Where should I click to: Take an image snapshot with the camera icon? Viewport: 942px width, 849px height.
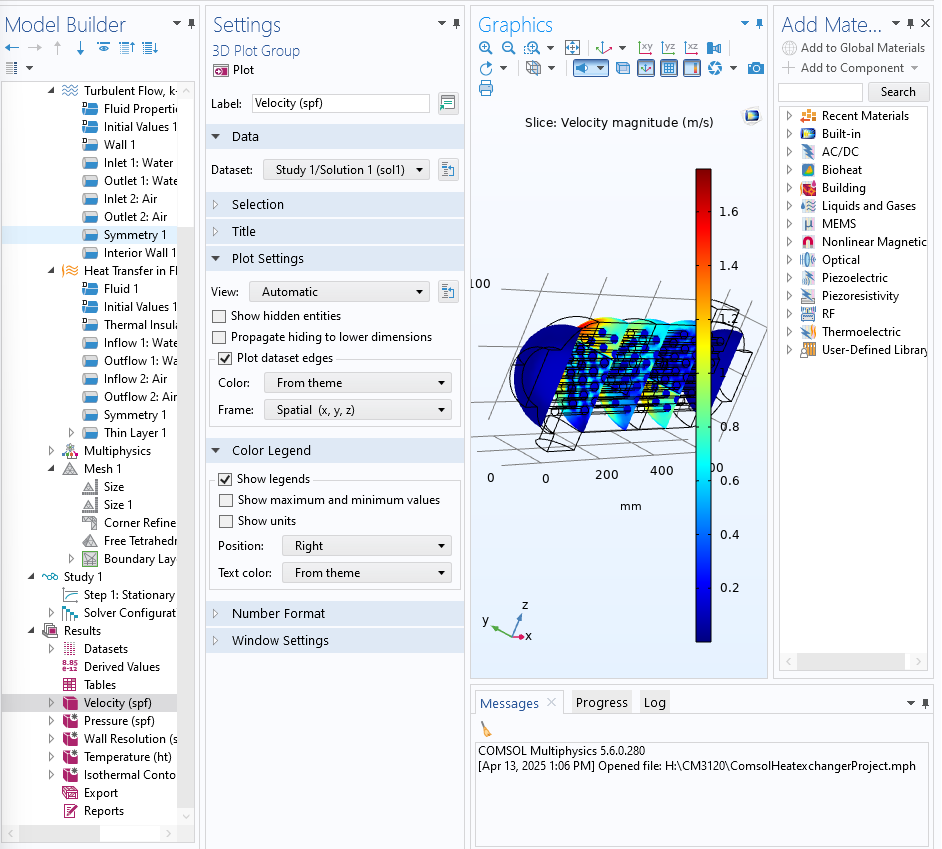756,68
